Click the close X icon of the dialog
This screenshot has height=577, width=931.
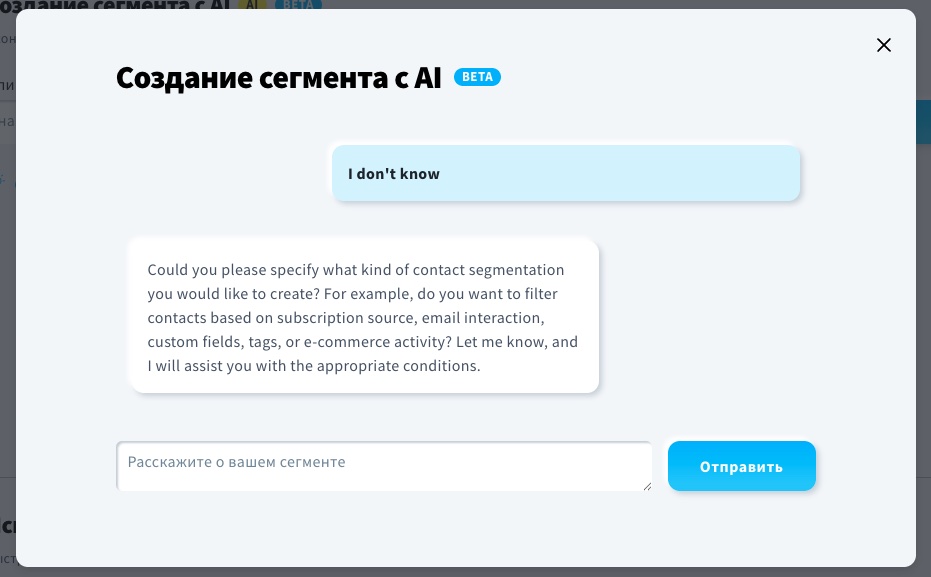pyautogui.click(x=883, y=45)
